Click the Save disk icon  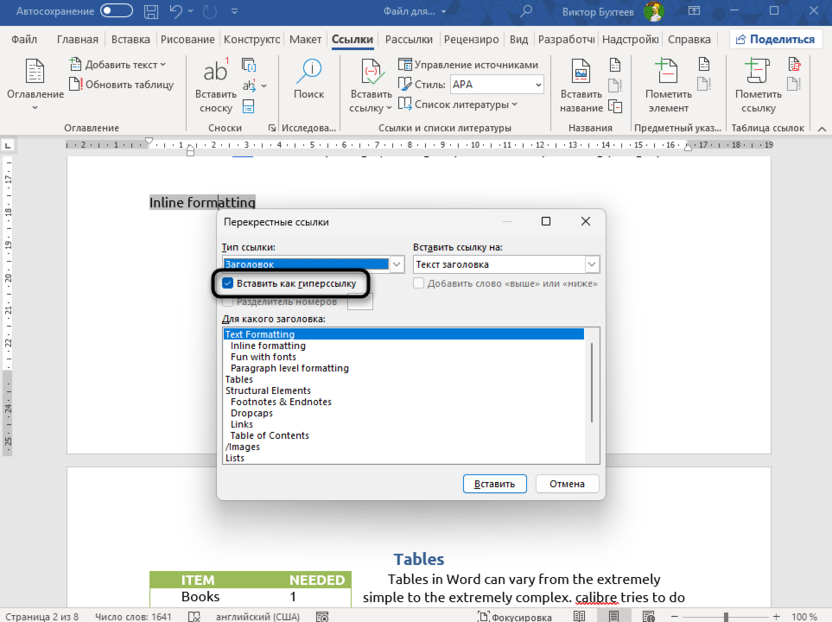[x=151, y=11]
